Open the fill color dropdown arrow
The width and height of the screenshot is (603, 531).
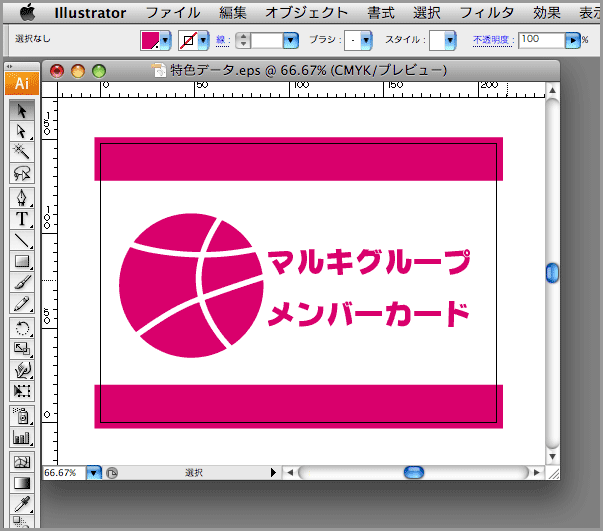click(165, 40)
